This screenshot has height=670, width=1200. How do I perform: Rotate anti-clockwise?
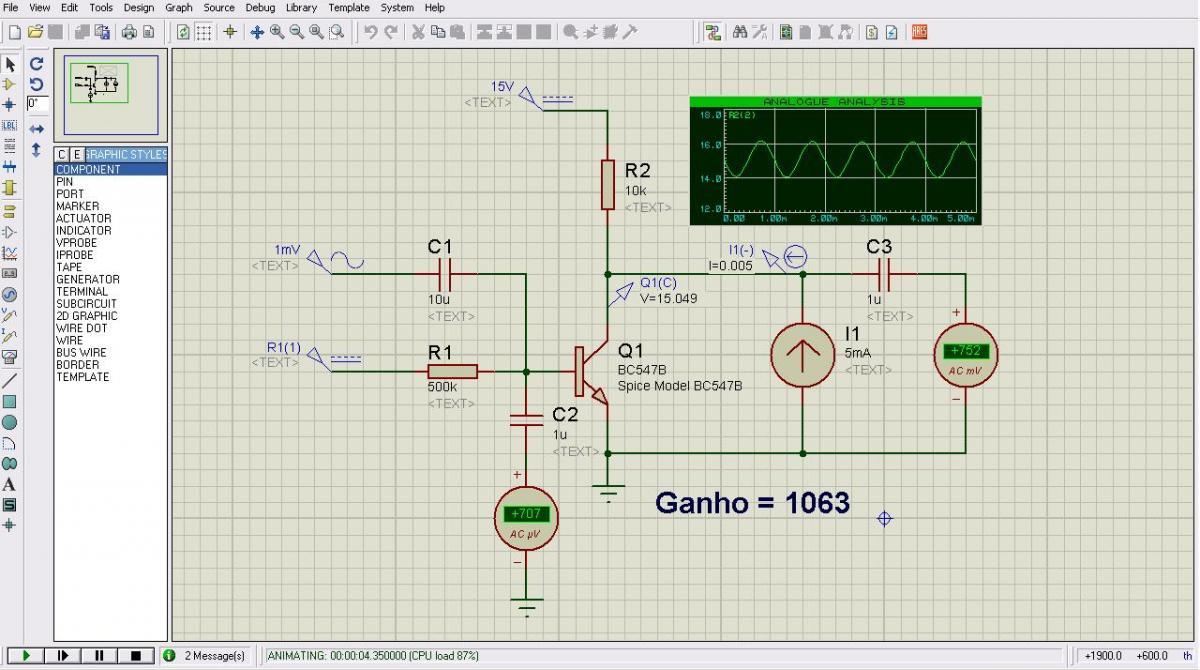36,84
